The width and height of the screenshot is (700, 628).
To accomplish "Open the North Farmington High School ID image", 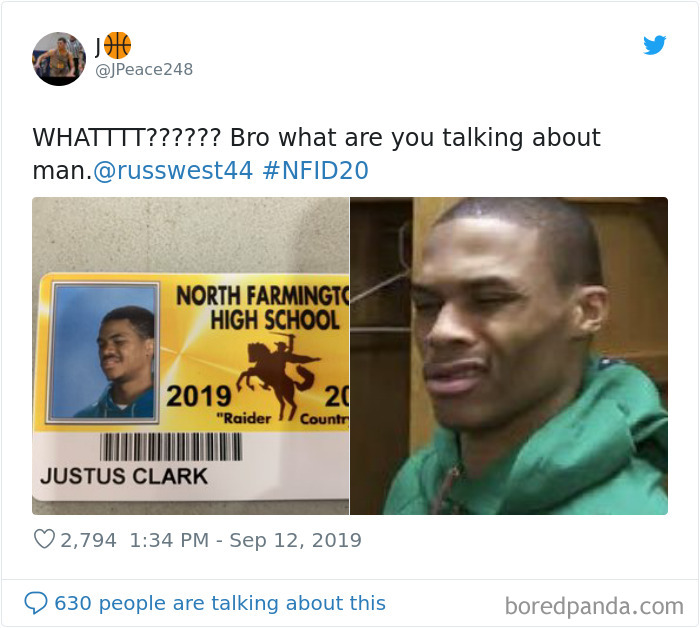I will point(191,356).
